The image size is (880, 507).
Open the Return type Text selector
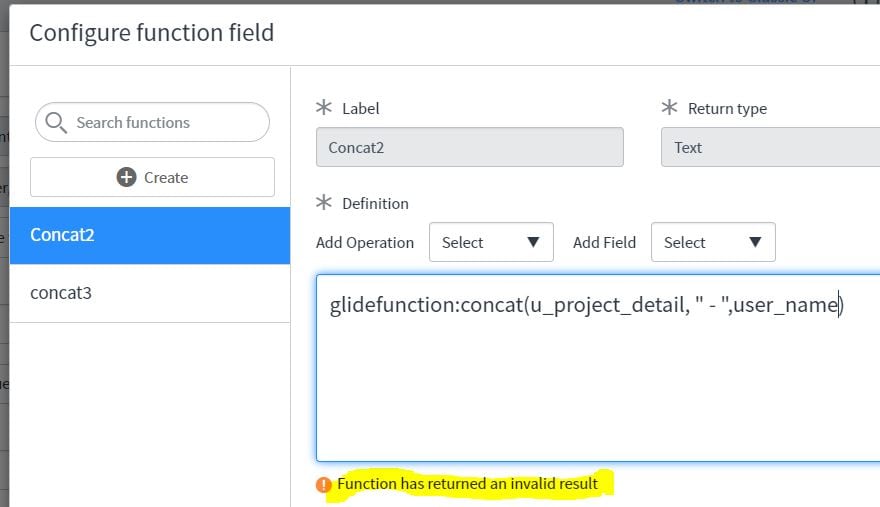point(771,147)
